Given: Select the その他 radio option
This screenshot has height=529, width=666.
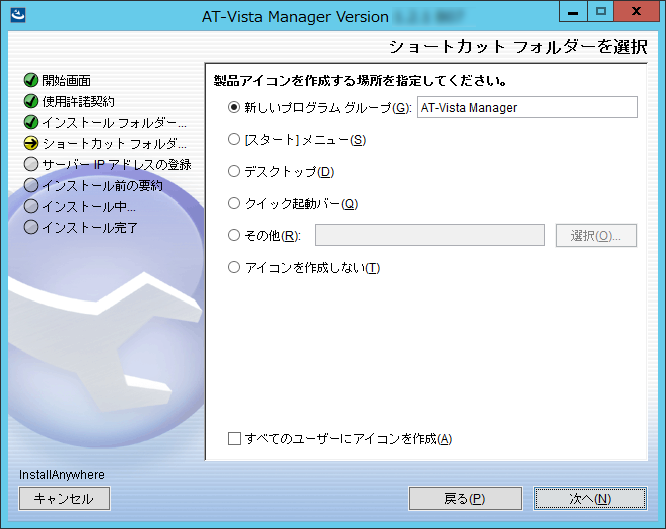Looking at the screenshot, I should (x=234, y=235).
